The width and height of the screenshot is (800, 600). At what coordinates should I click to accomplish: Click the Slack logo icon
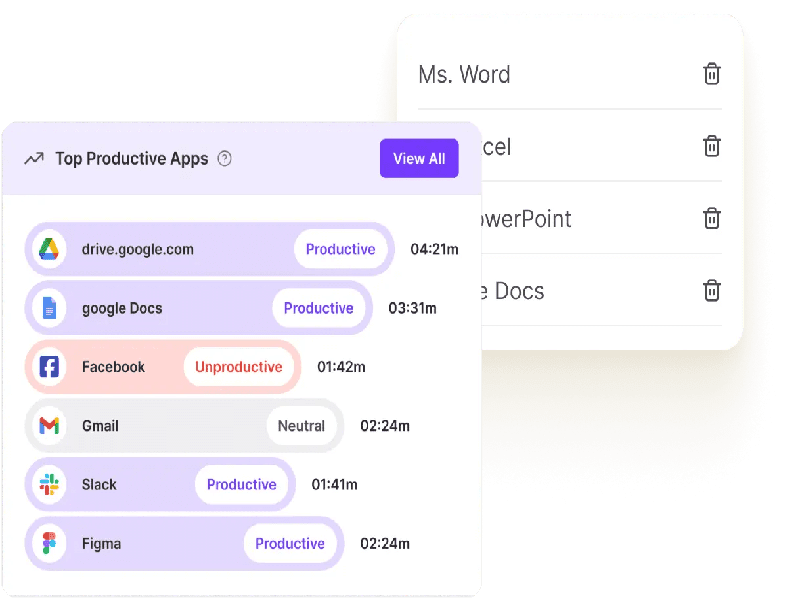49,484
